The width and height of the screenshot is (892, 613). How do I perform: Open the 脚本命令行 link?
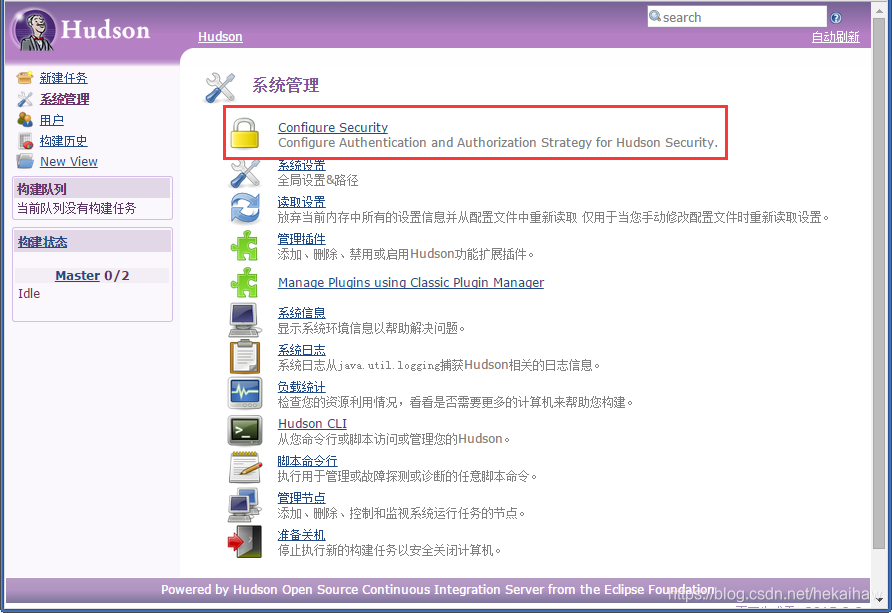[x=307, y=461]
